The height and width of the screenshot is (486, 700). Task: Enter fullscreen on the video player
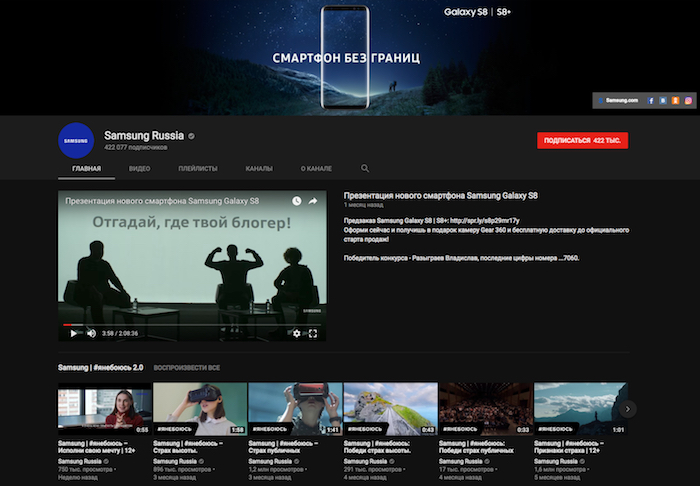[x=313, y=333]
